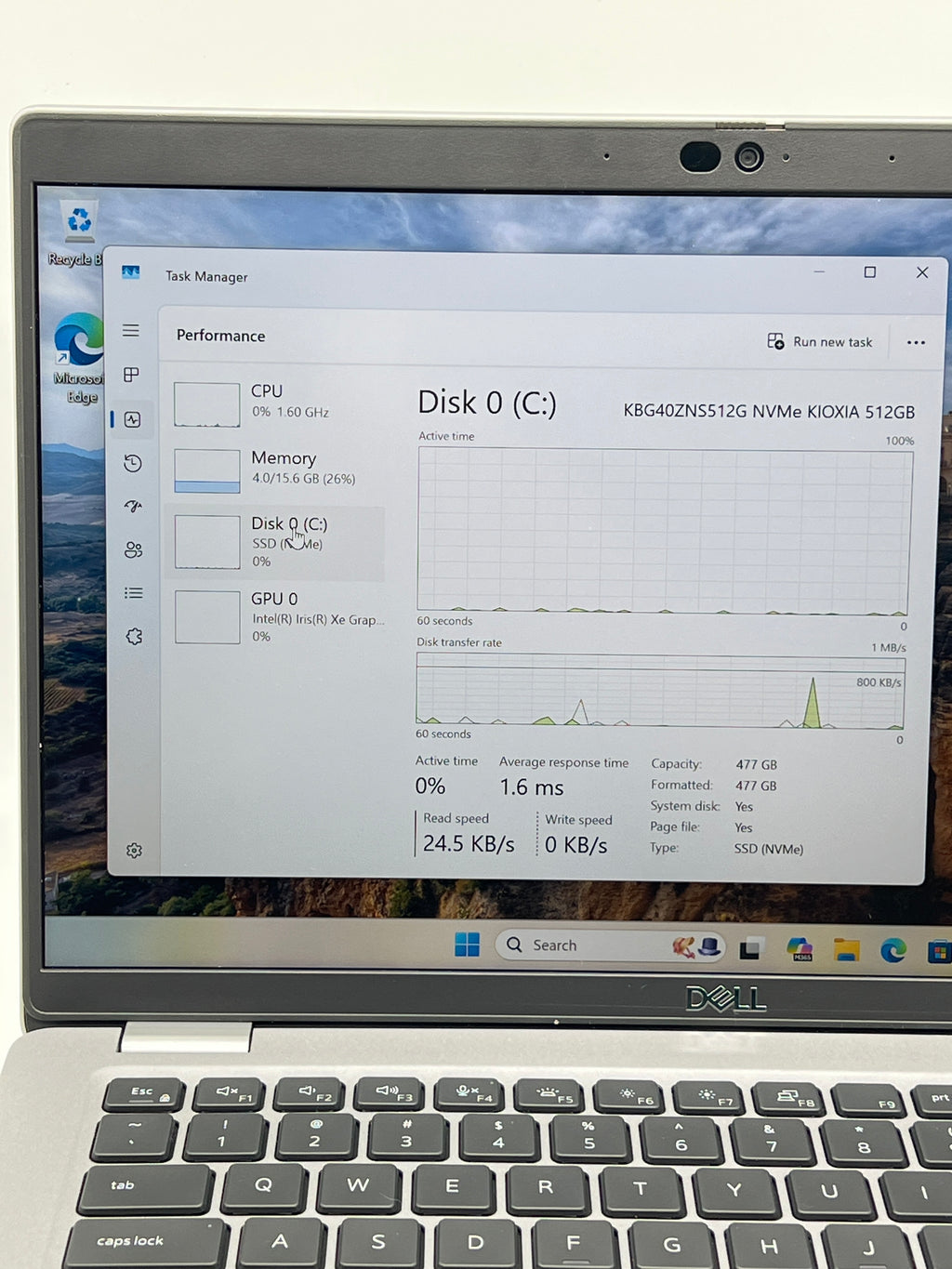Click the Active time disk graph
Screen dimensions: 952x1269
(664, 531)
